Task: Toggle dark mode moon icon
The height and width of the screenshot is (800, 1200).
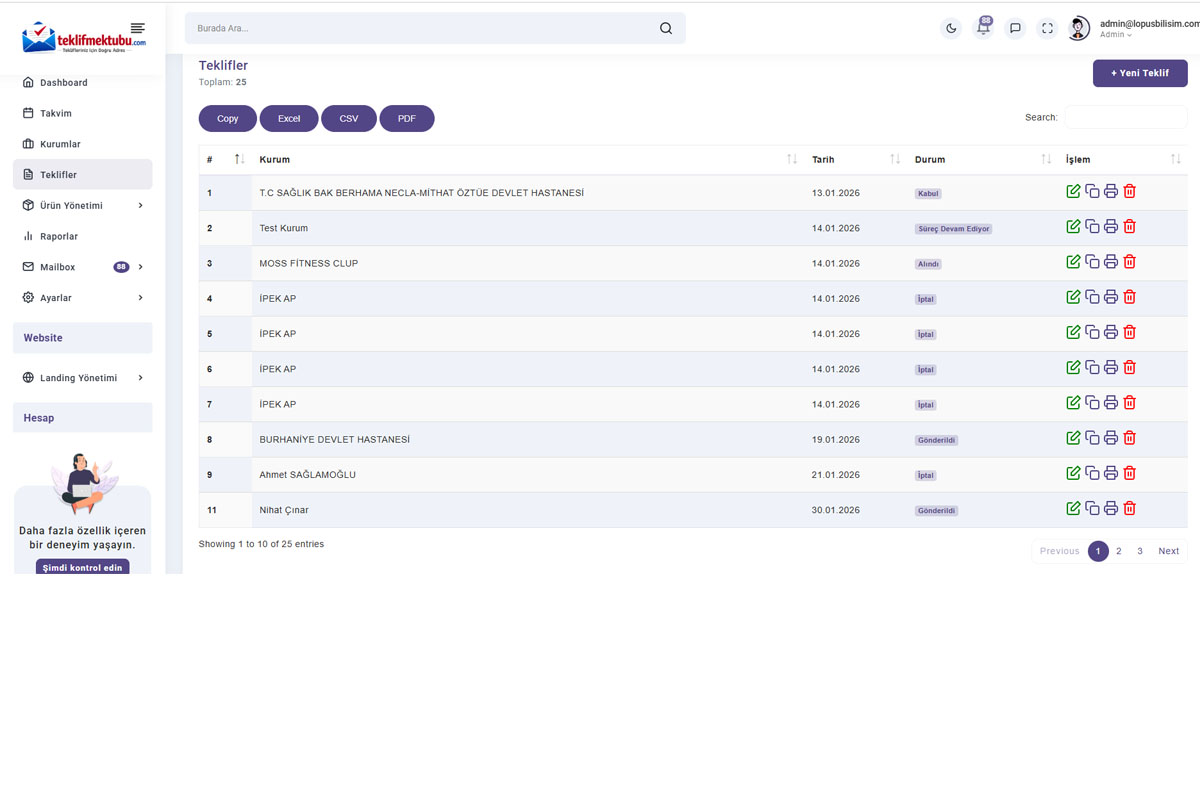Action: coord(951,29)
